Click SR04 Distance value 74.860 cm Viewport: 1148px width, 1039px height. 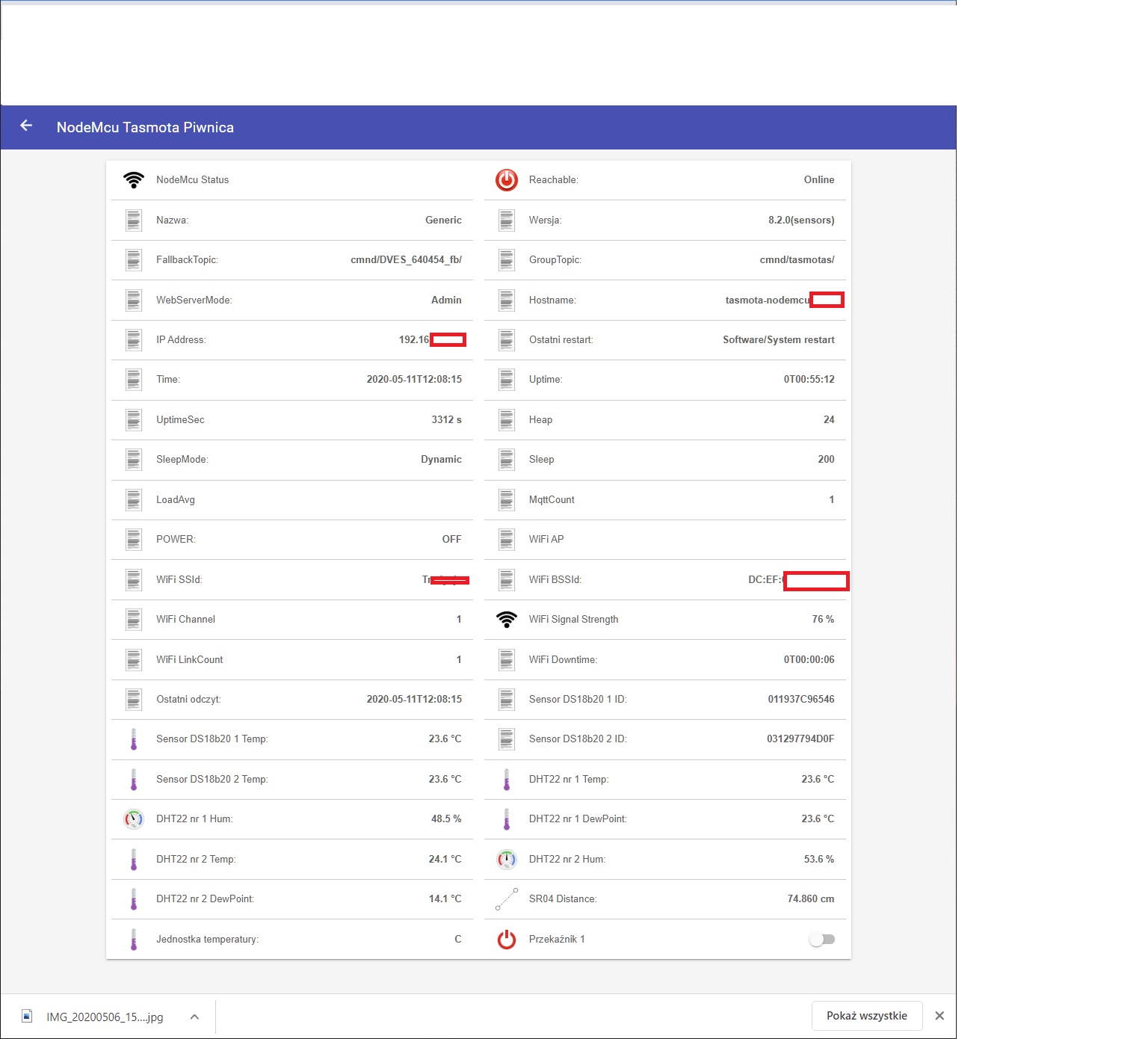(811, 899)
